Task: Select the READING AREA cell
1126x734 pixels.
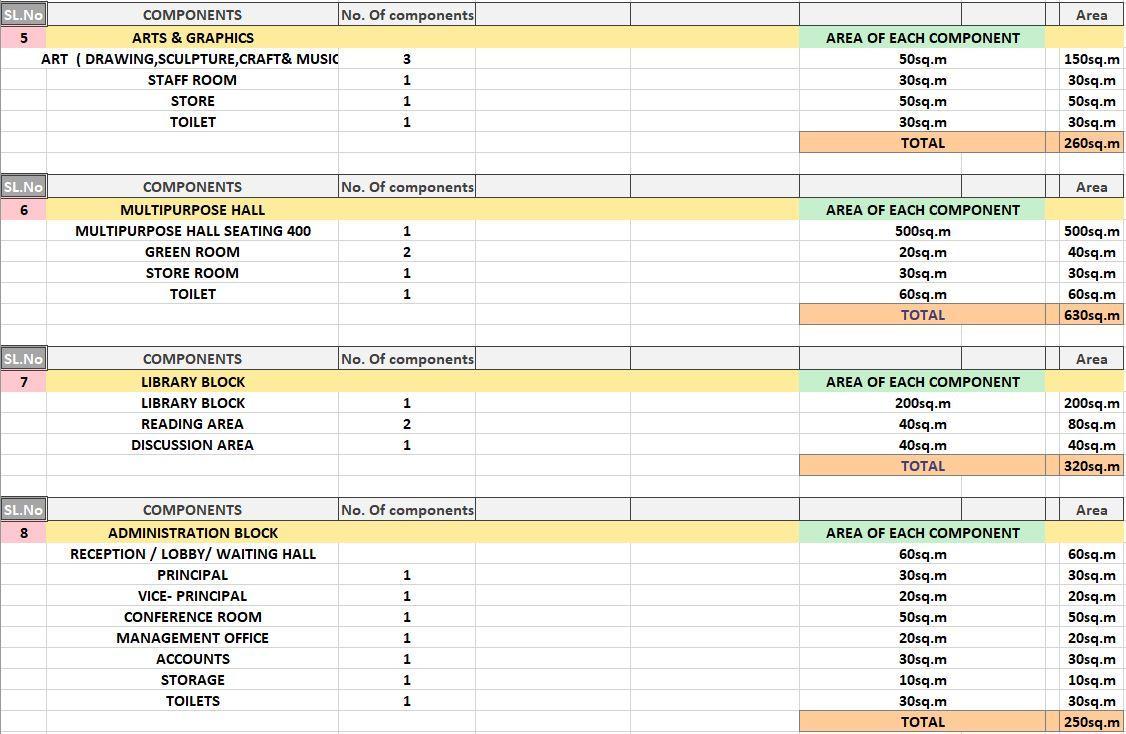Action: [x=192, y=424]
